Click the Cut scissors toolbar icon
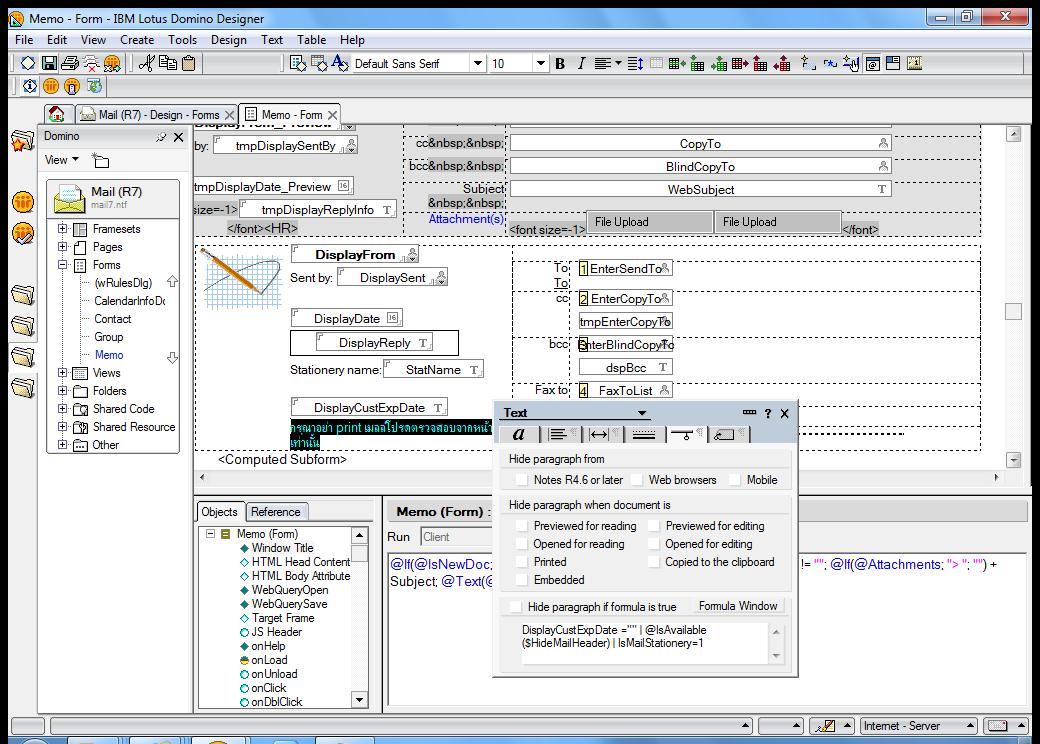This screenshot has height=744, width=1040. coord(147,63)
